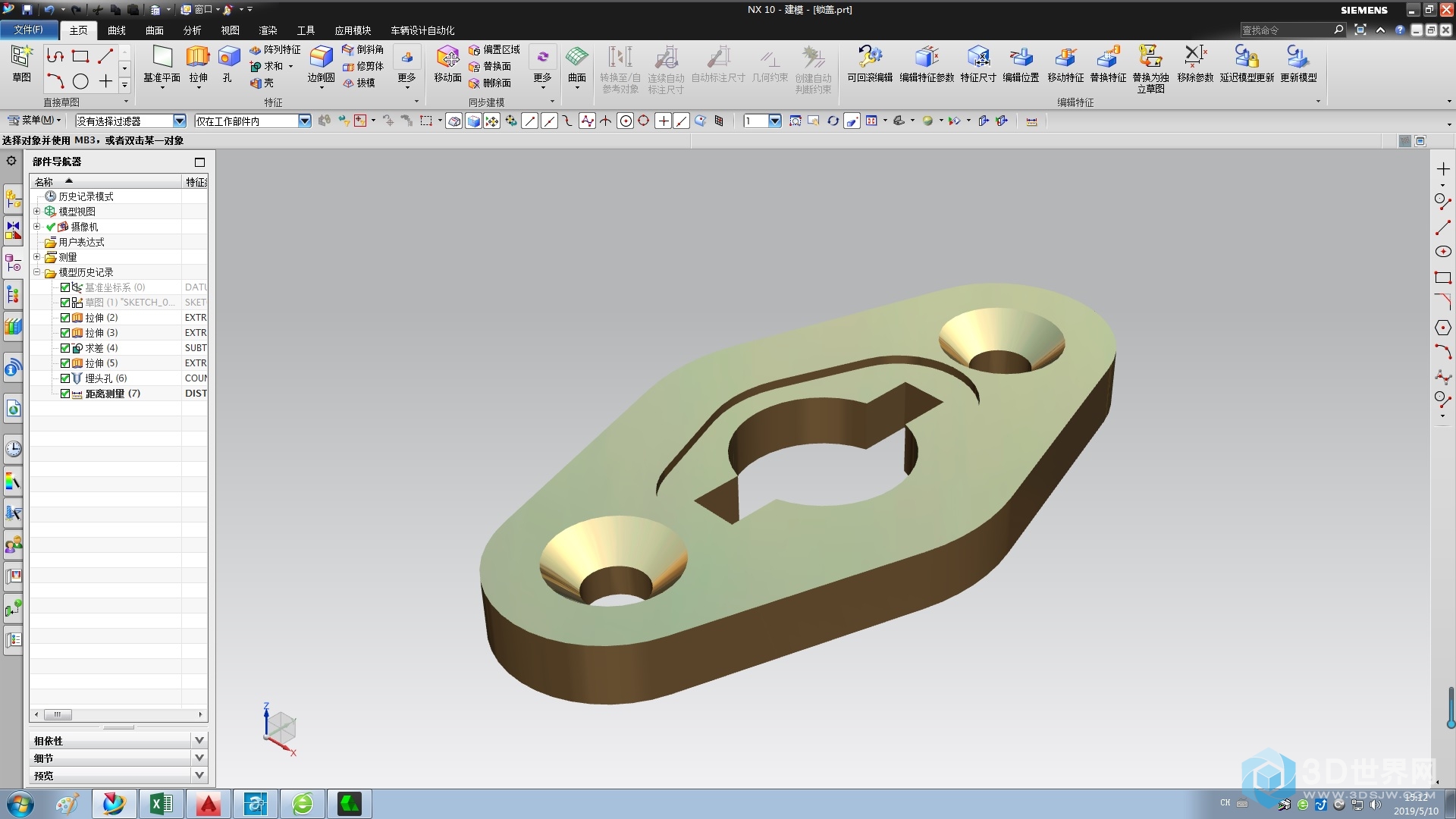Switch to the 应用模块 ribbon tab
This screenshot has height=819, width=1456.
coord(353,30)
